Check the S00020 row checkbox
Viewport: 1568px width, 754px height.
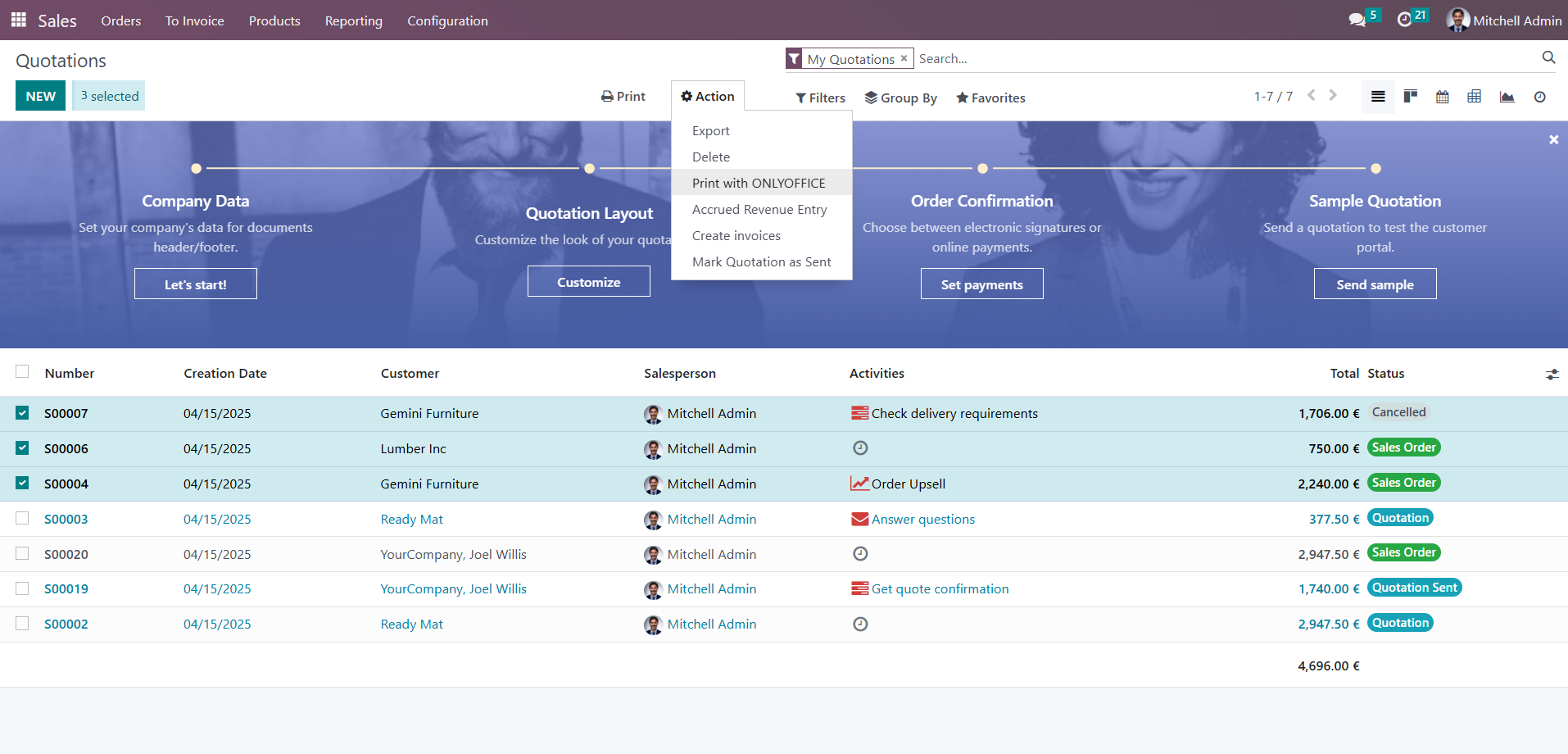pos(22,553)
